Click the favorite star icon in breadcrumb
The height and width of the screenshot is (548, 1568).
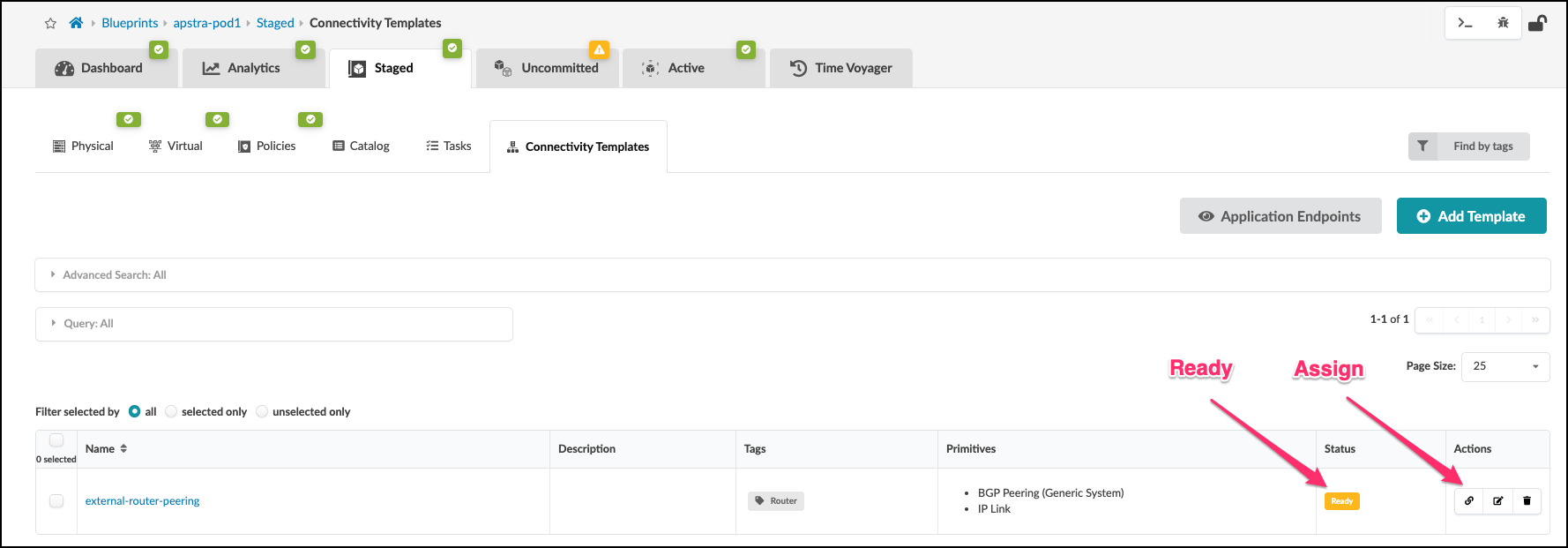(50, 24)
